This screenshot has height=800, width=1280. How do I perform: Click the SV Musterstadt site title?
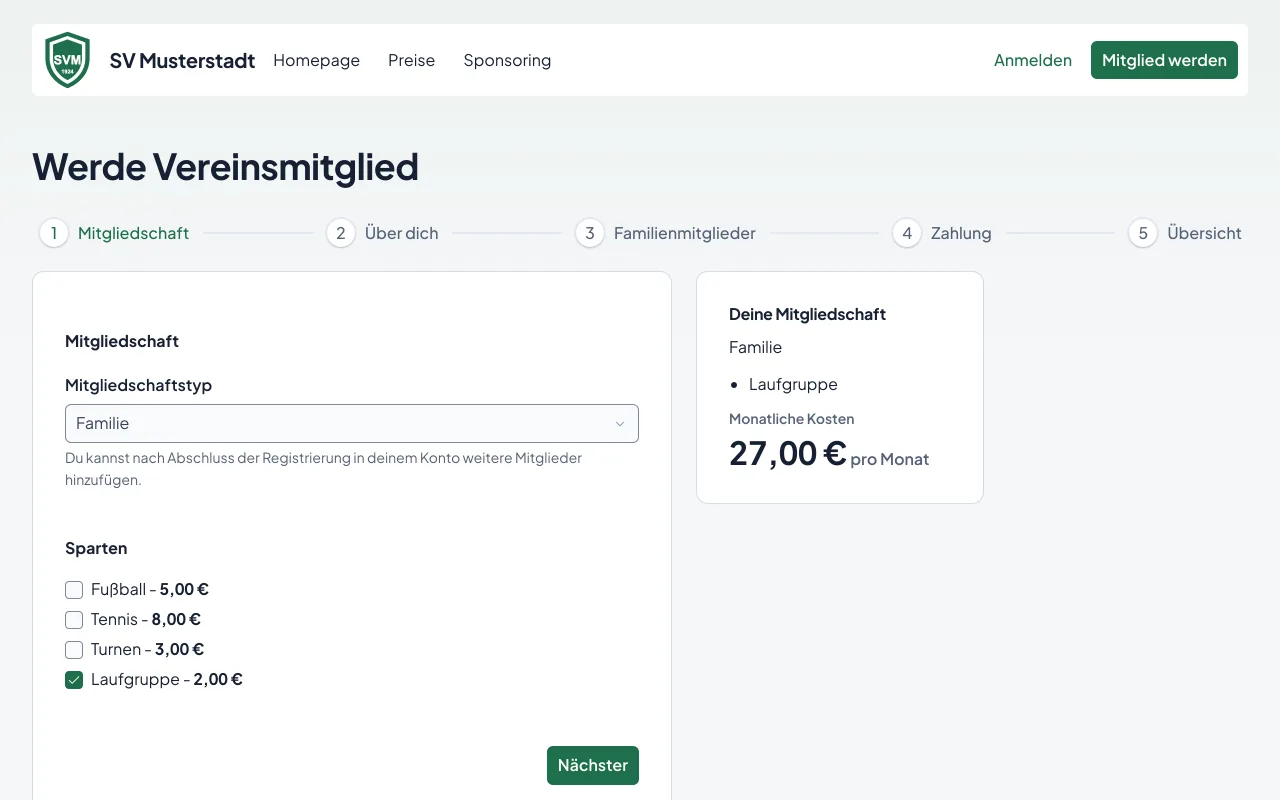(182, 60)
